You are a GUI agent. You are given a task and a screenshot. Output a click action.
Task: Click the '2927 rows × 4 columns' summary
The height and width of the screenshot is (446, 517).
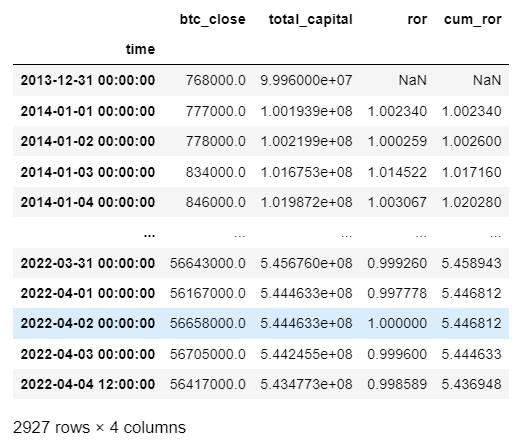99,427
